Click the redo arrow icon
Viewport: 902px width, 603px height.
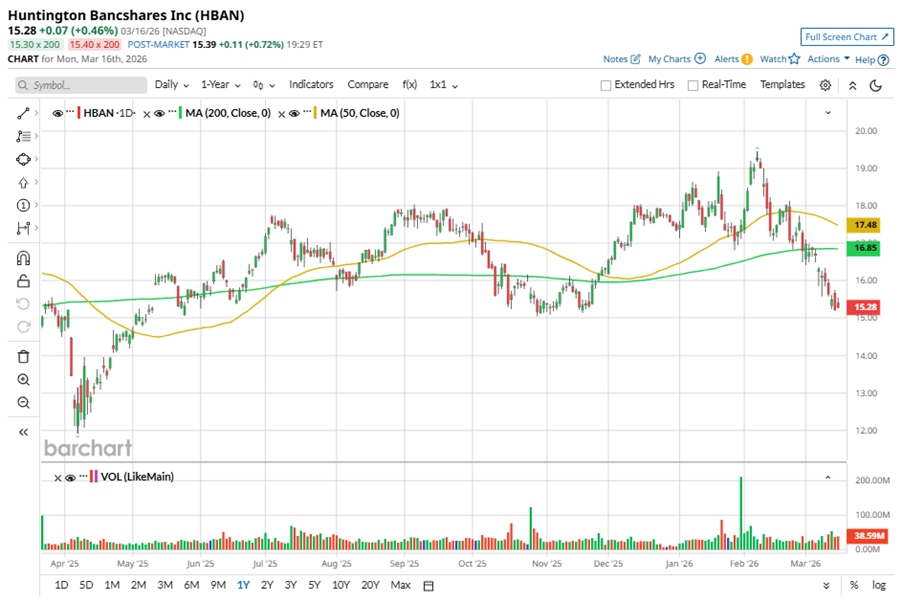pos(23,327)
